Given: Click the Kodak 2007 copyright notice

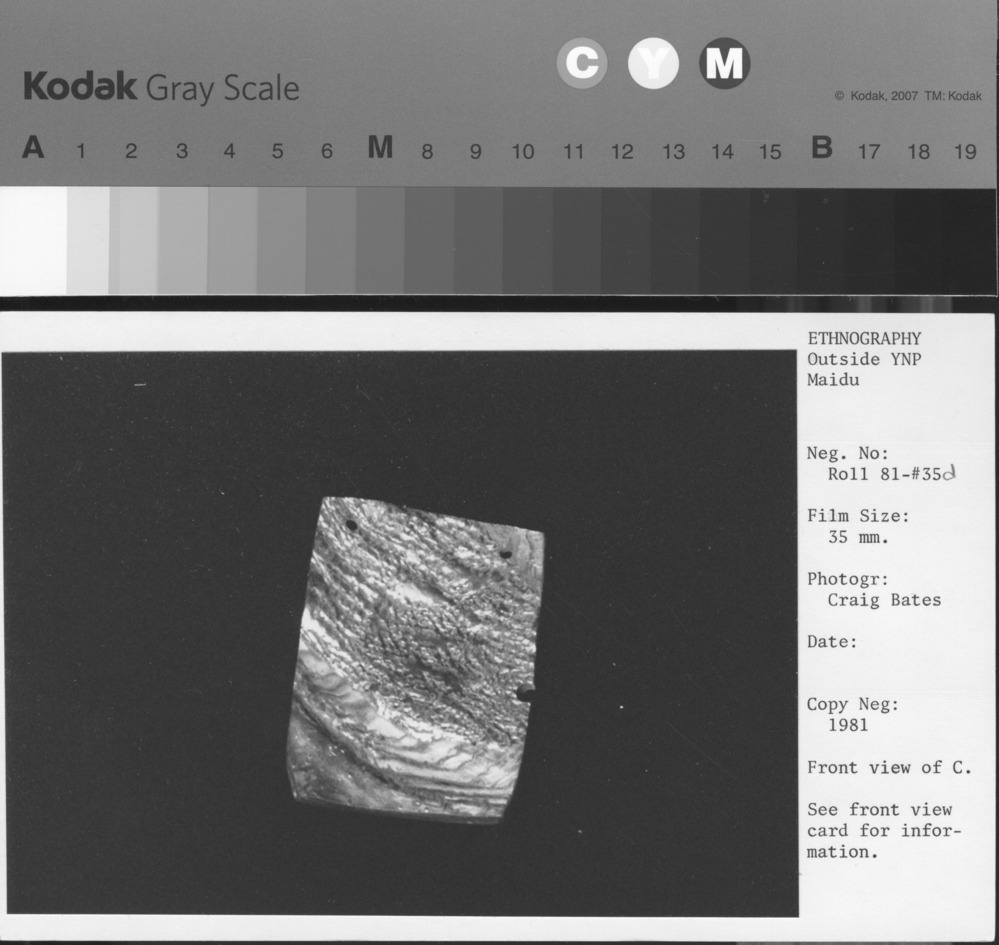Looking at the screenshot, I should pyautogui.click(x=907, y=96).
